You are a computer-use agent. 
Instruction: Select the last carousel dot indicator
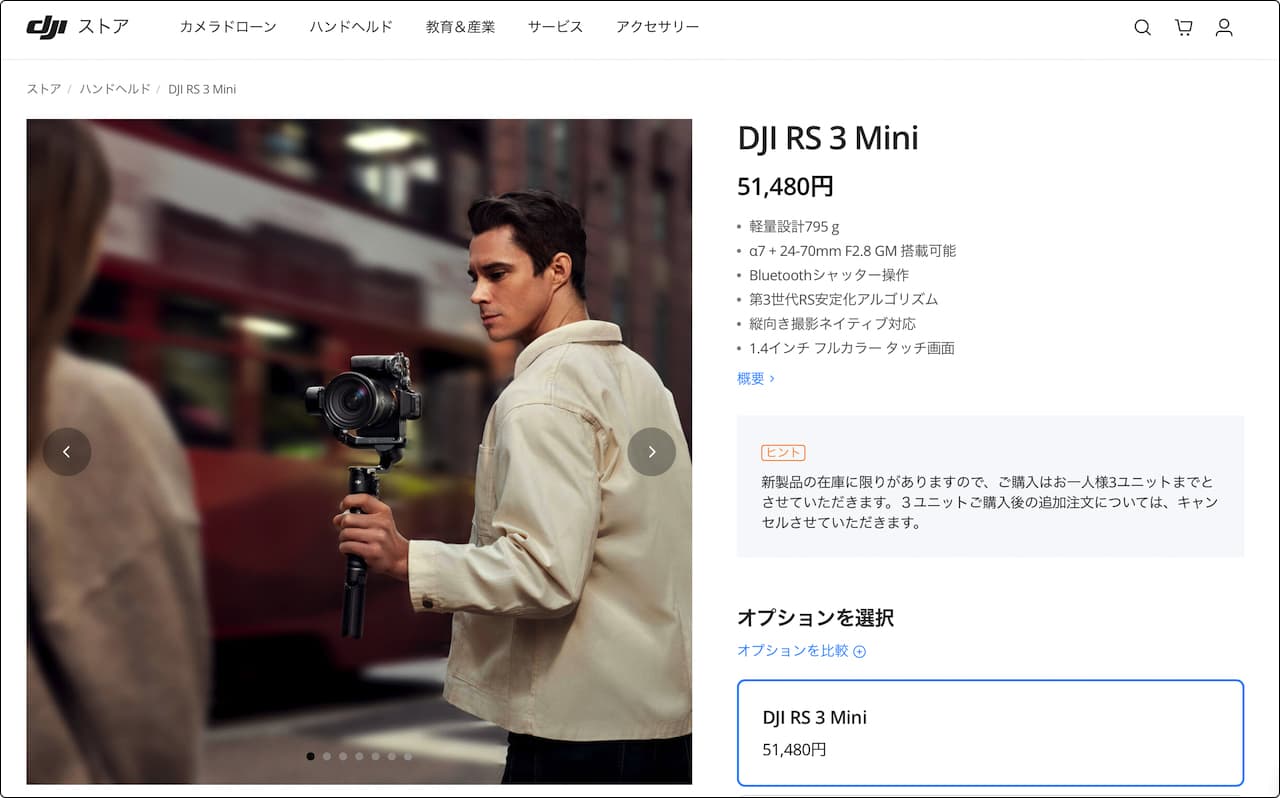pyautogui.click(x=408, y=756)
